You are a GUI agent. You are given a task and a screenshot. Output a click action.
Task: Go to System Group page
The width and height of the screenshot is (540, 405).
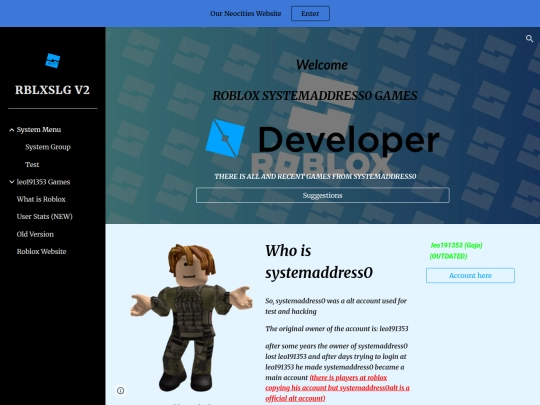(48, 147)
